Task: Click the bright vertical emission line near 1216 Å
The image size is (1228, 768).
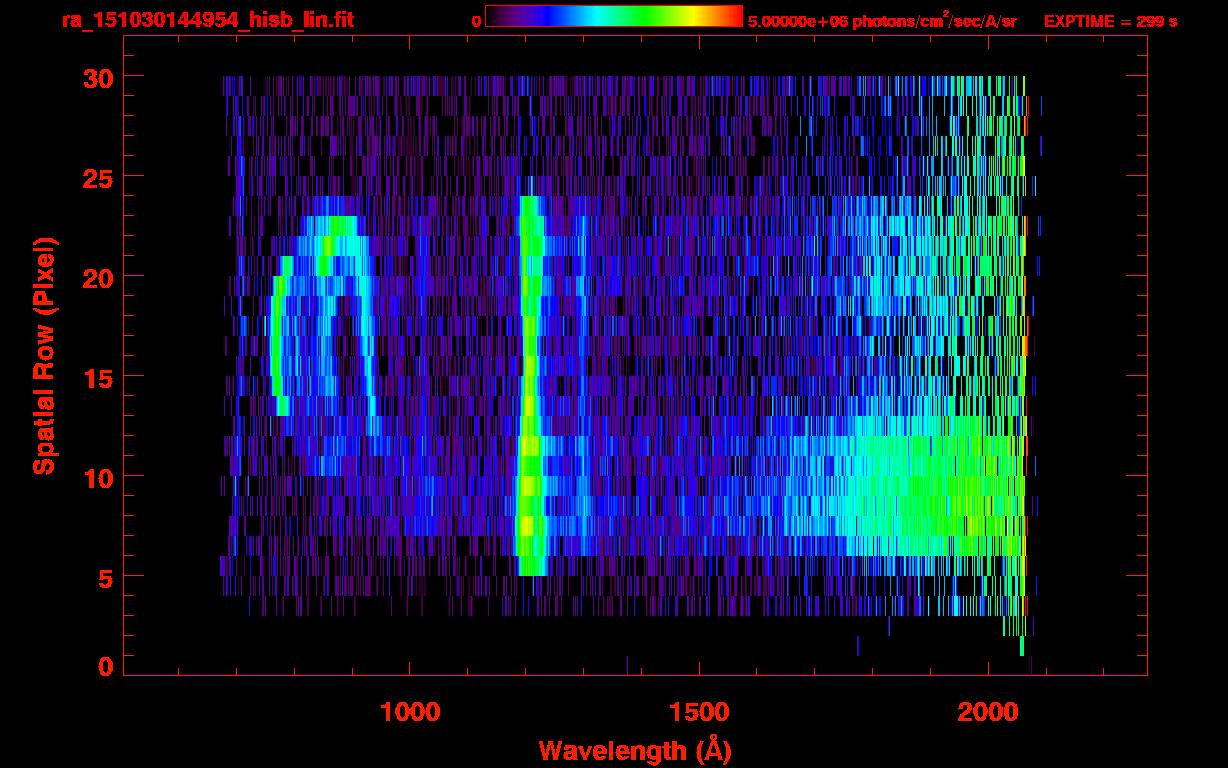Action: click(x=530, y=386)
